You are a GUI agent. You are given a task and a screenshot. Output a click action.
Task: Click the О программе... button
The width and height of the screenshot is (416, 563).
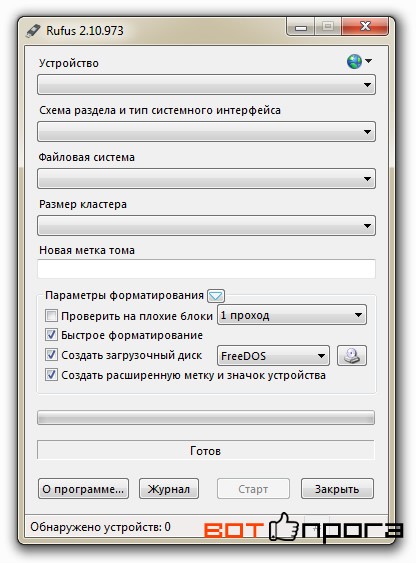coord(83,489)
